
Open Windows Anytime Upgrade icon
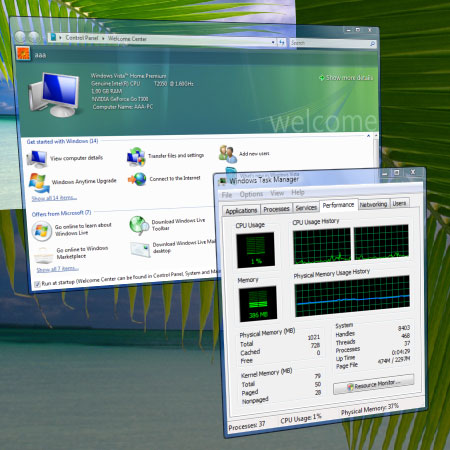39,182
